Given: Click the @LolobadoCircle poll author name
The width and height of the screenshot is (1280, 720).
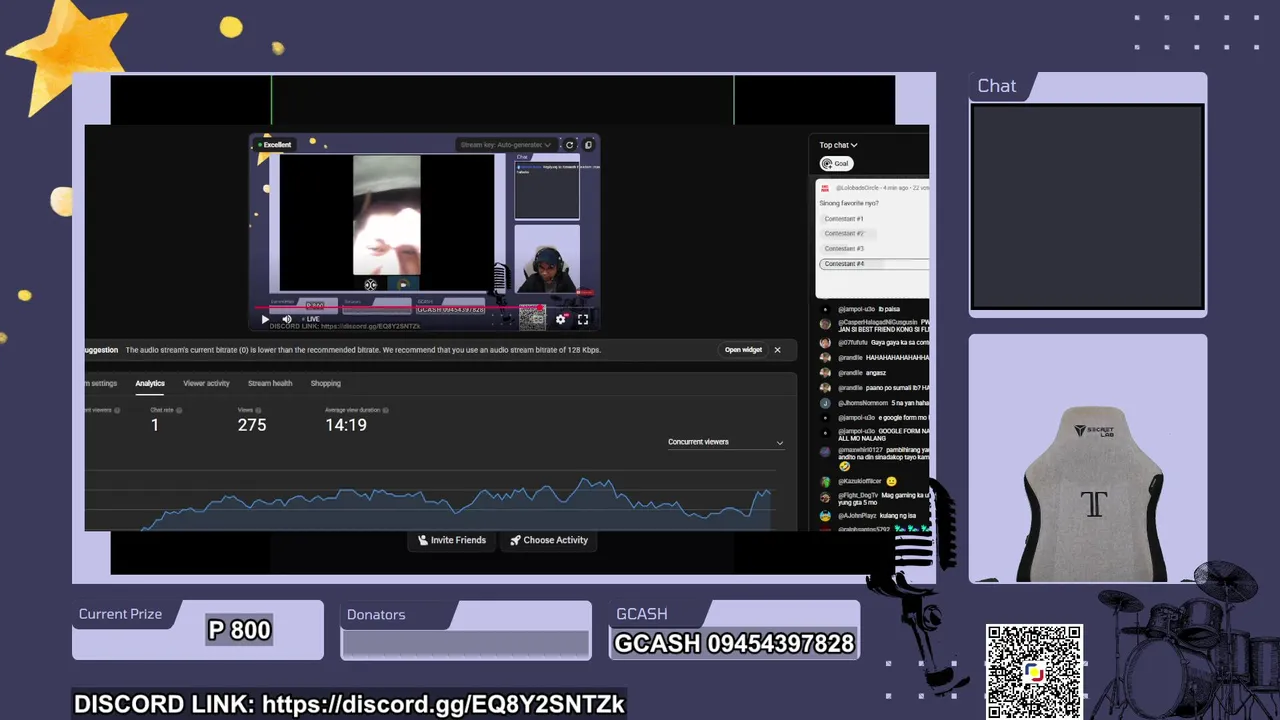Looking at the screenshot, I should (859, 188).
